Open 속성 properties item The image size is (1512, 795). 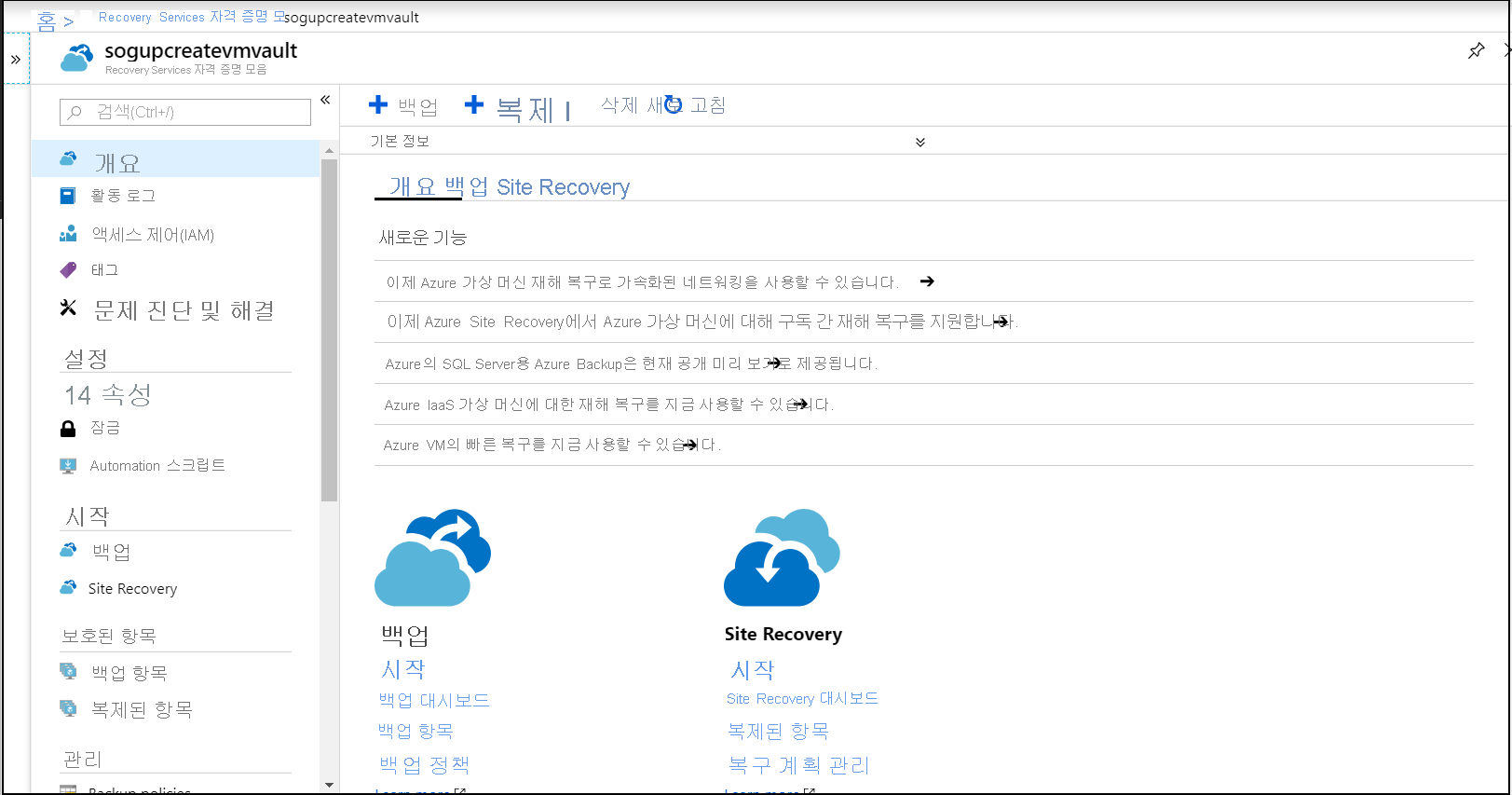pos(108,395)
